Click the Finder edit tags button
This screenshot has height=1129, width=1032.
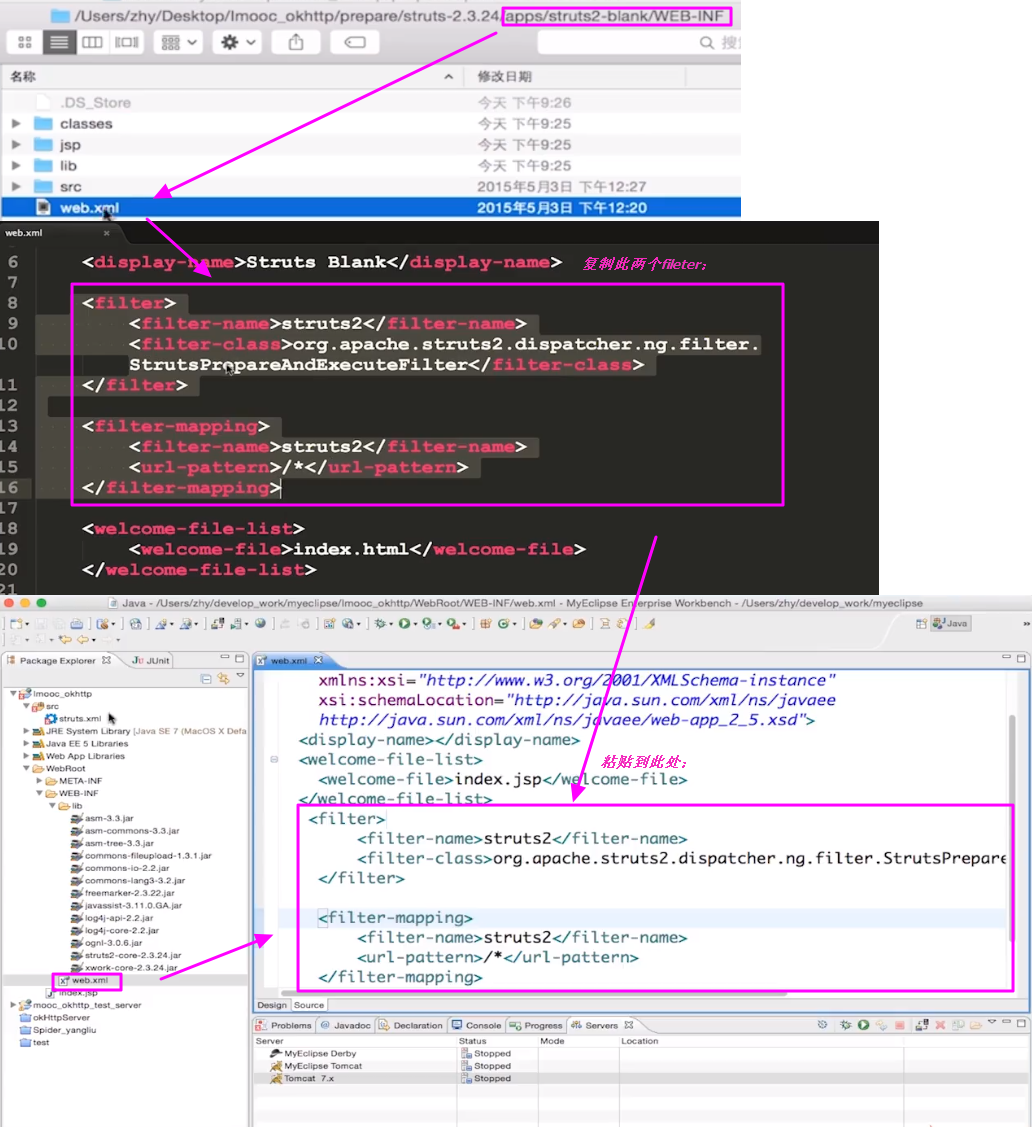355,42
